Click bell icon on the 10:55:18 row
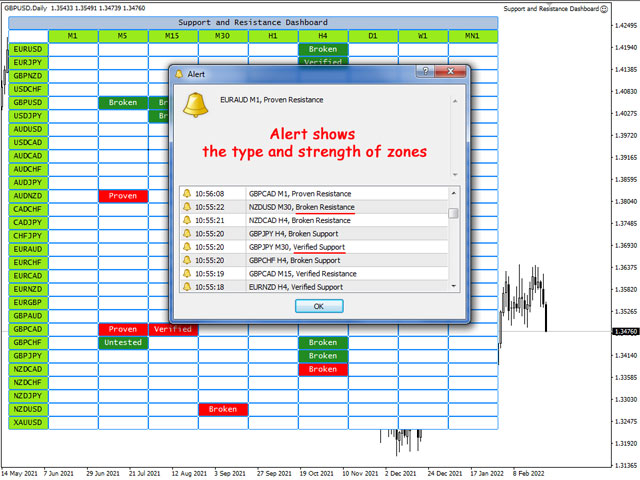This screenshot has width=640, height=480. (x=186, y=286)
